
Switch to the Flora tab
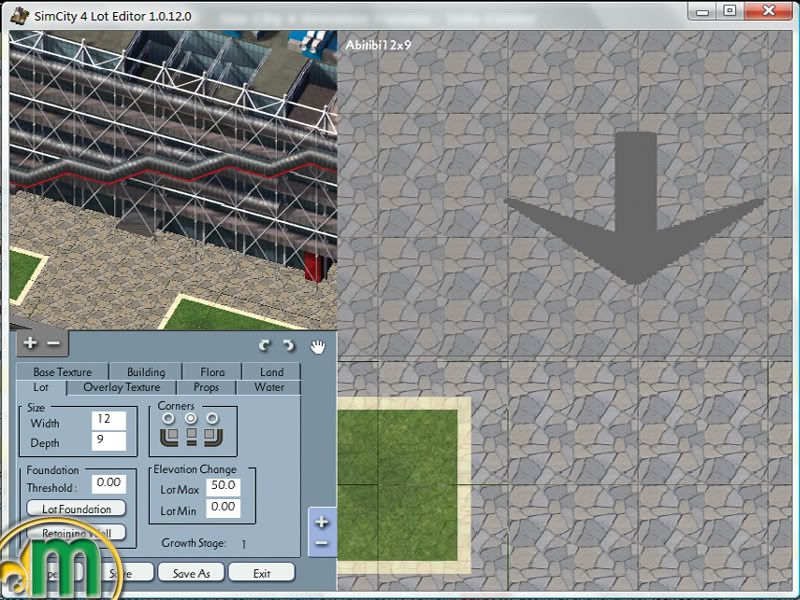(x=212, y=372)
